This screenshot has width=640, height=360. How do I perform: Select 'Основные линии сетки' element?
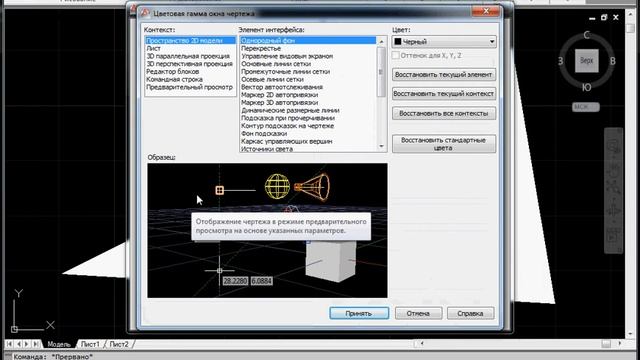coord(276,64)
